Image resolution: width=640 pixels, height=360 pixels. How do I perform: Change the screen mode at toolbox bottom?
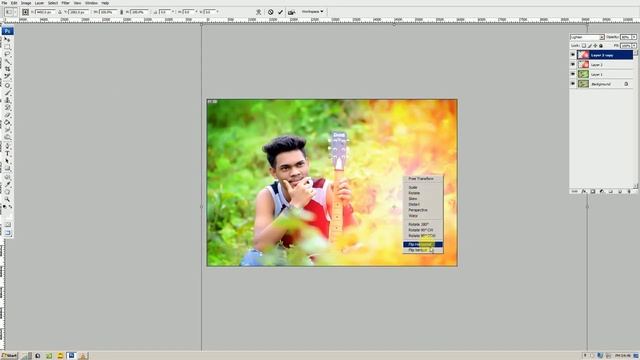point(7,233)
